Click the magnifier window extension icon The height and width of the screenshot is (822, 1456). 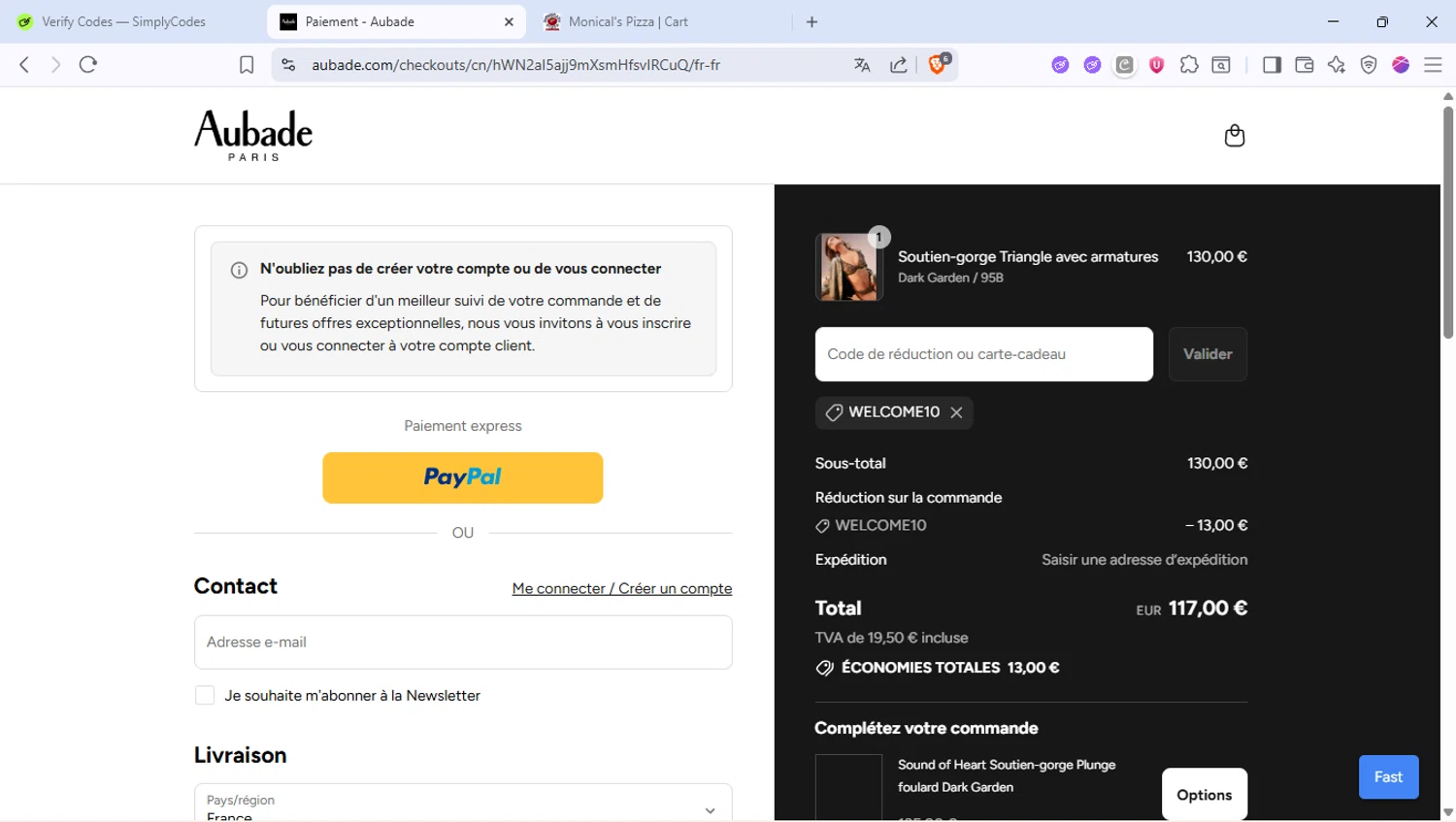(x=1221, y=65)
